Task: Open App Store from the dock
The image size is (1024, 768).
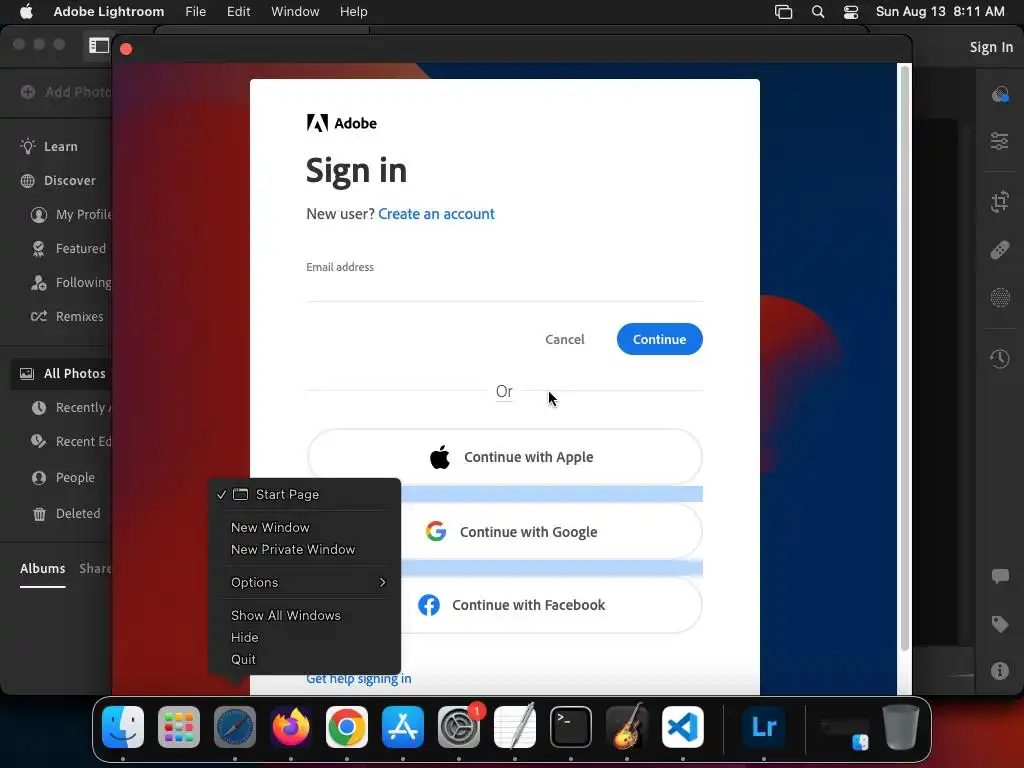Action: (403, 727)
